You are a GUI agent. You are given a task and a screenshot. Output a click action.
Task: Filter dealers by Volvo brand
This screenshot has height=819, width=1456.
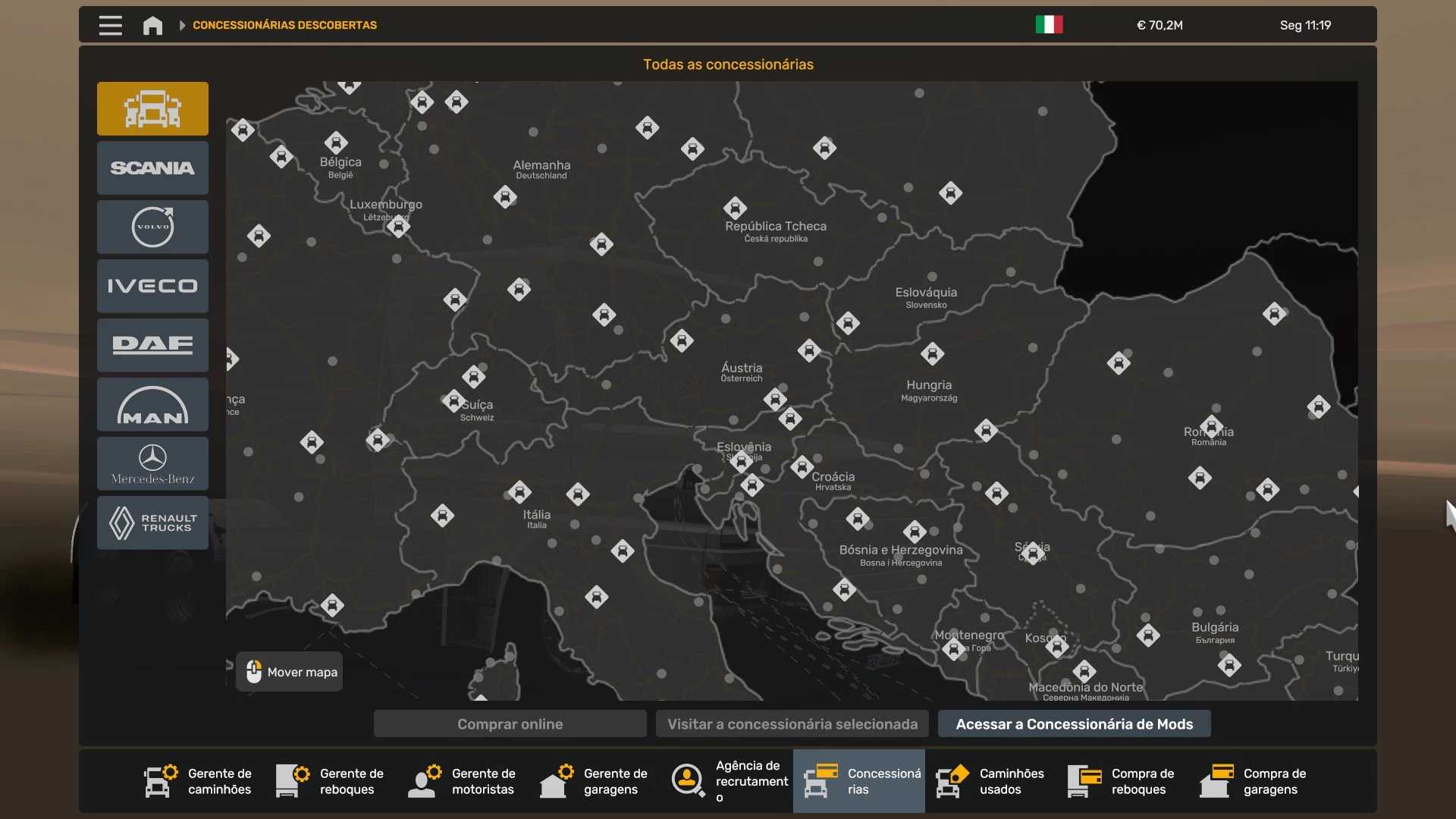pyautogui.click(x=152, y=227)
